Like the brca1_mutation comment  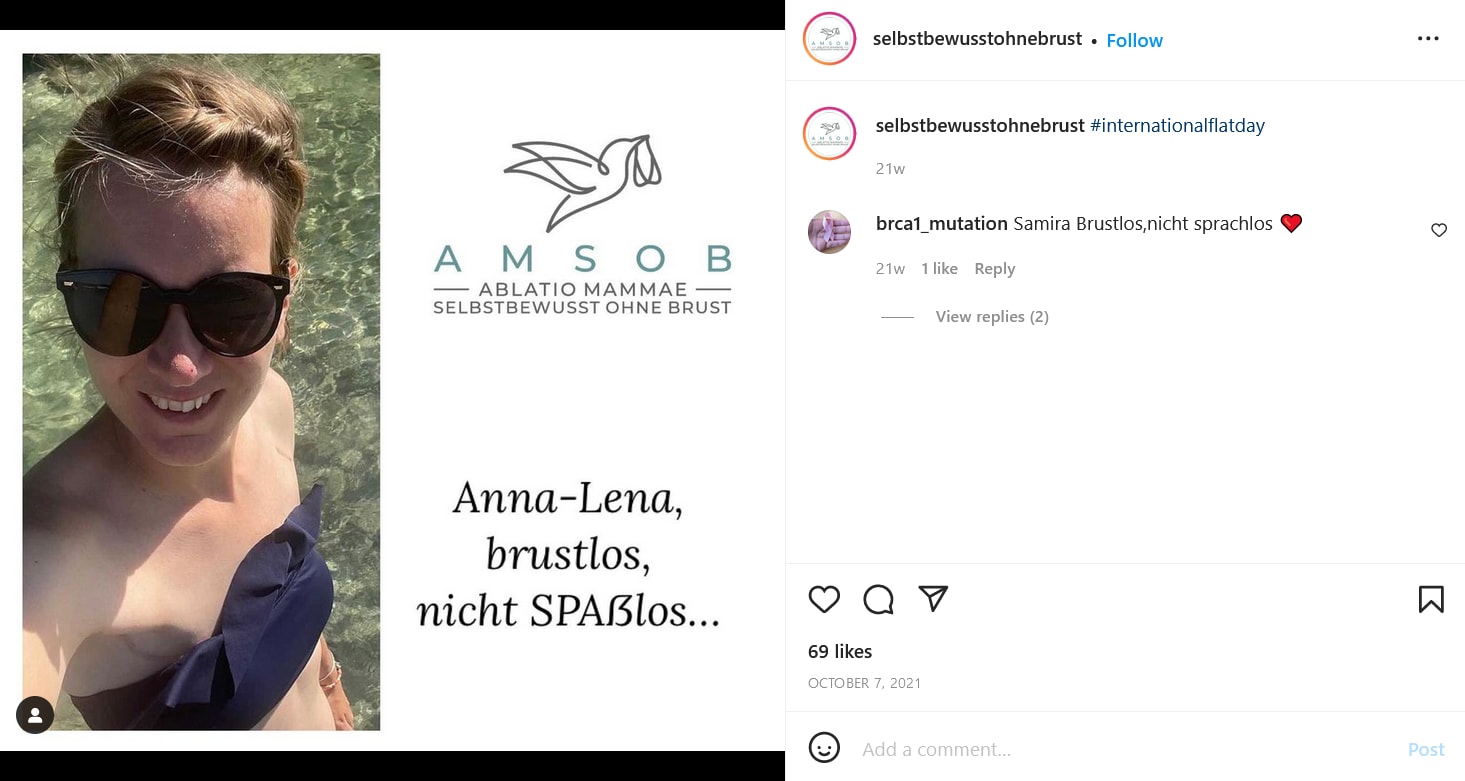pos(1439,230)
